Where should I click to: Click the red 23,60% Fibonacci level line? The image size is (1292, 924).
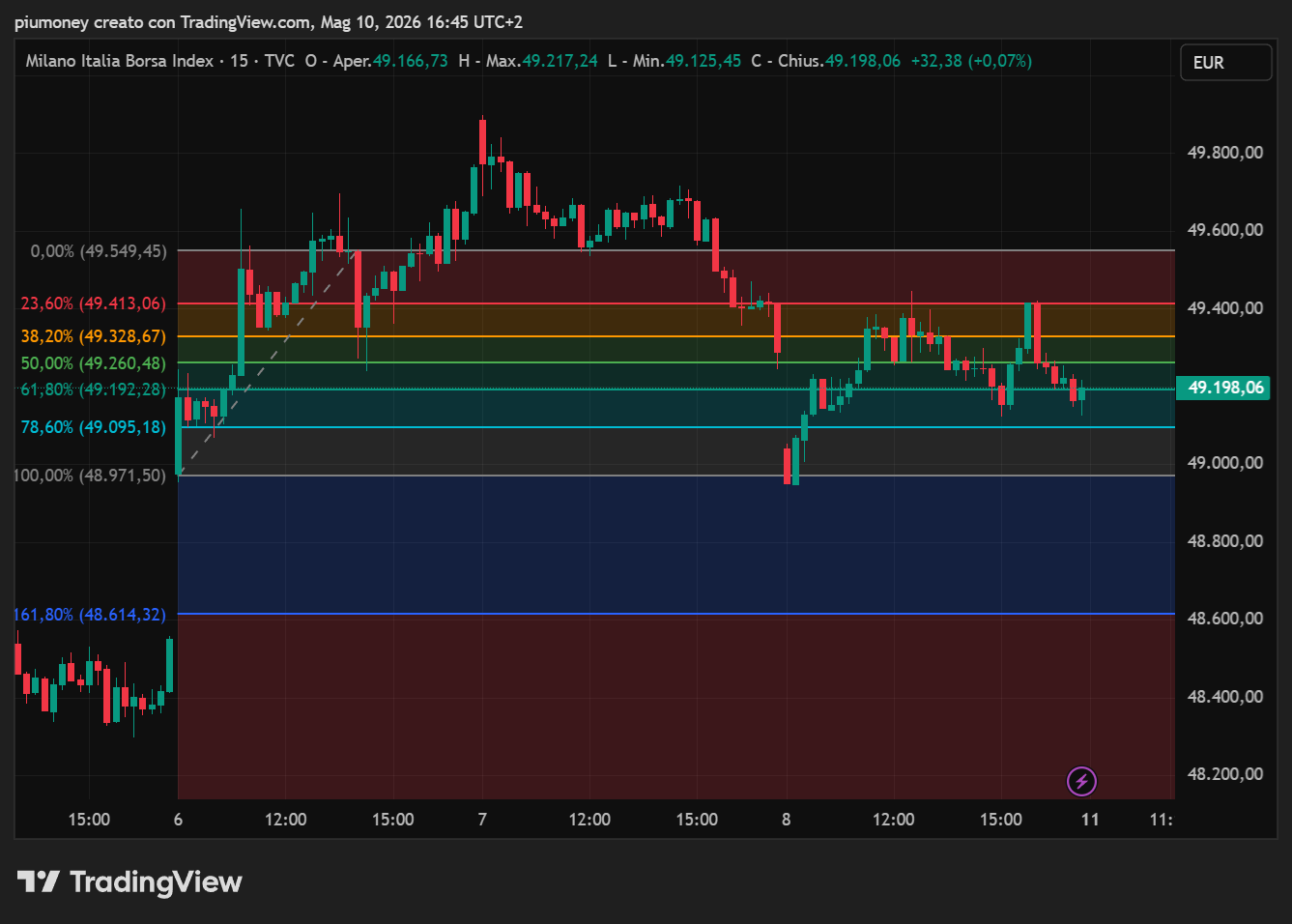click(x=676, y=303)
